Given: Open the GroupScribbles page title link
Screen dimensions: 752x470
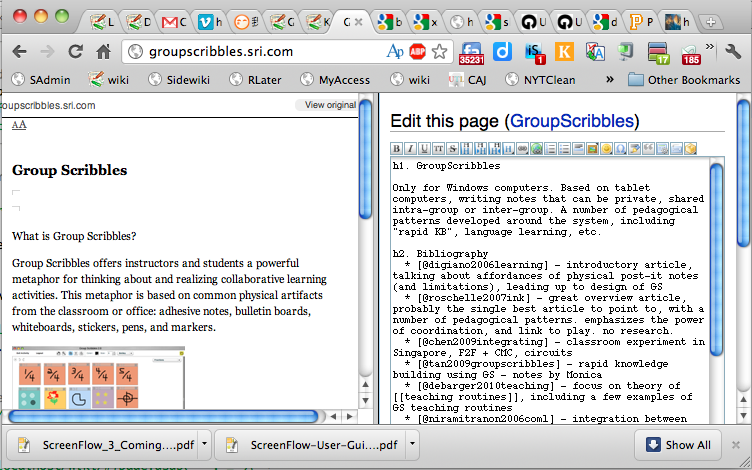Looking at the screenshot, I should coord(572,121).
